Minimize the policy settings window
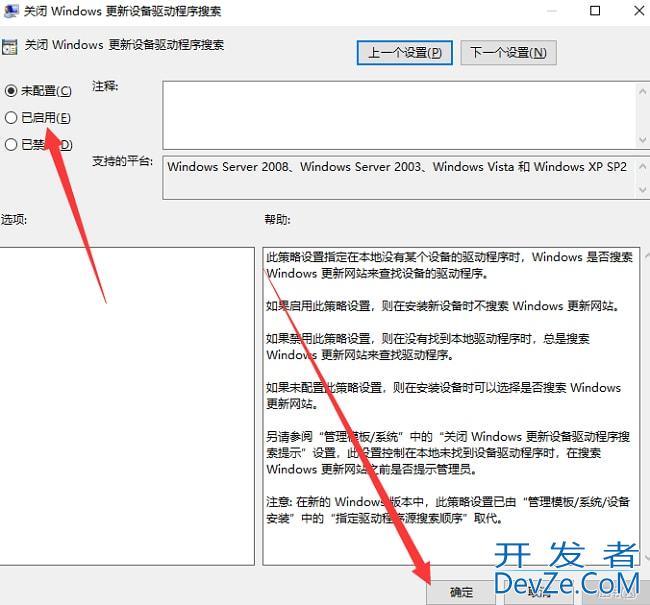Screen dimensions: 650x605 551,11
